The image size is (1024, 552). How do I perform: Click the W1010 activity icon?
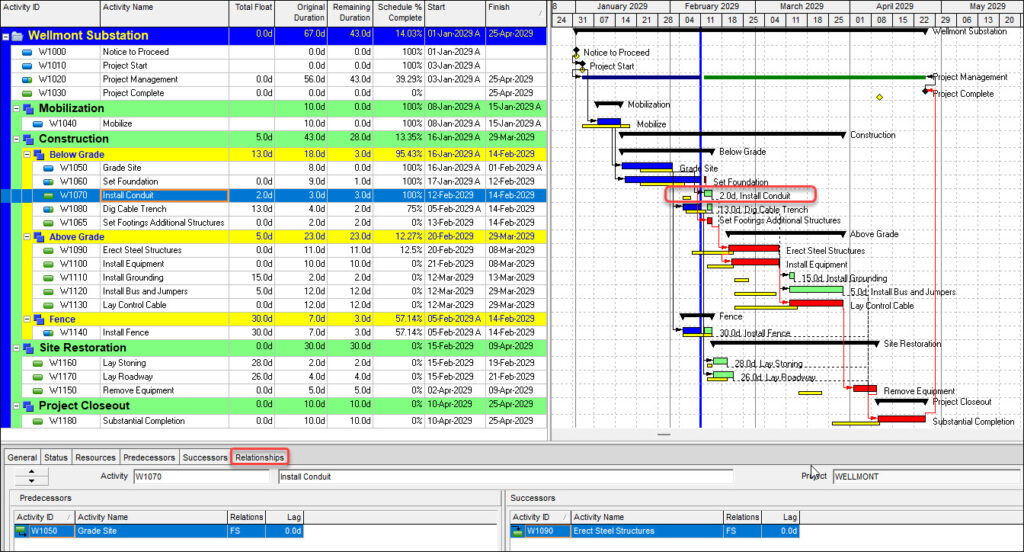[27, 66]
